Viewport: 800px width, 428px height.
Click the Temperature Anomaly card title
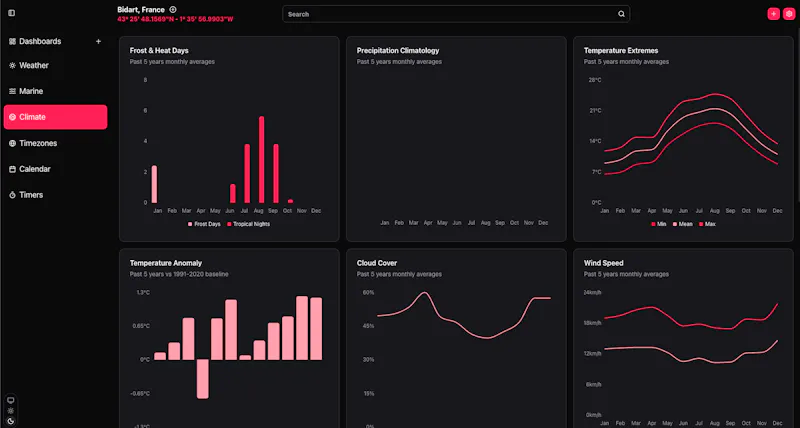(166, 263)
